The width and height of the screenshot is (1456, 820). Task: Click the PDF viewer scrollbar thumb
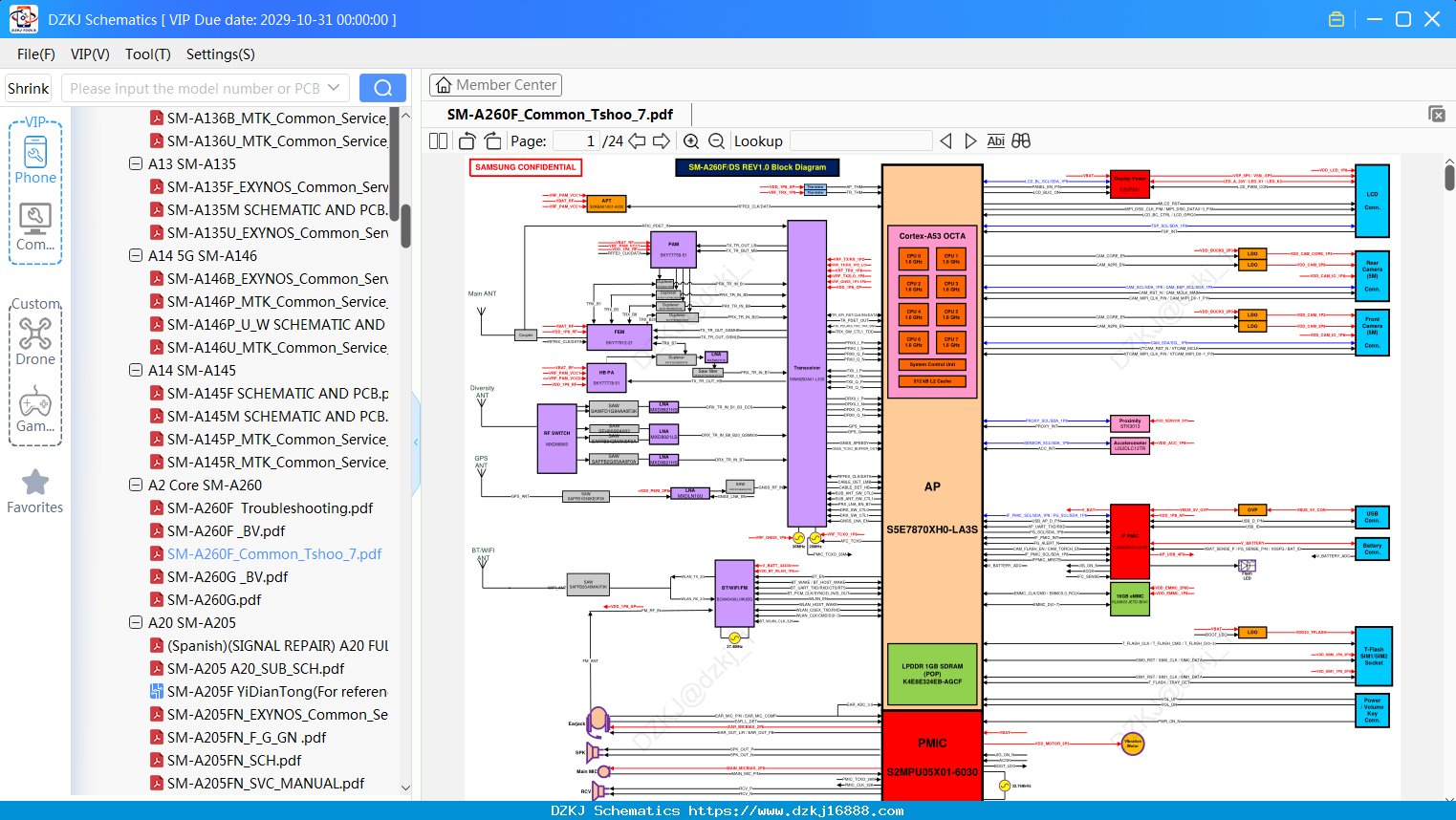[1449, 177]
